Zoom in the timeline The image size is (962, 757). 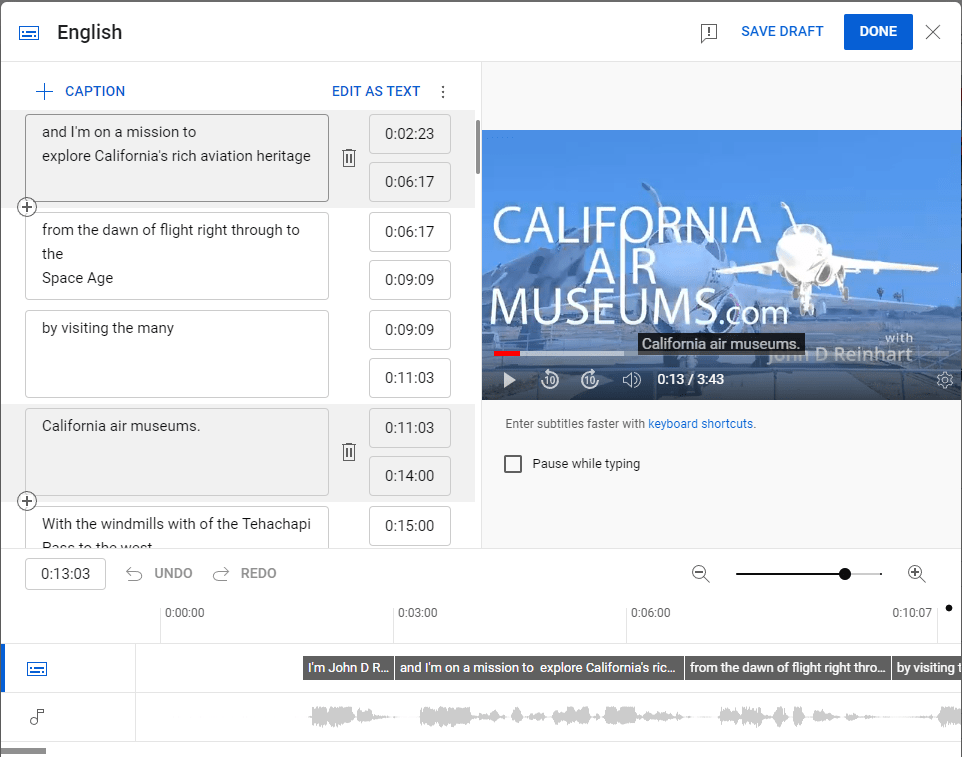point(916,574)
